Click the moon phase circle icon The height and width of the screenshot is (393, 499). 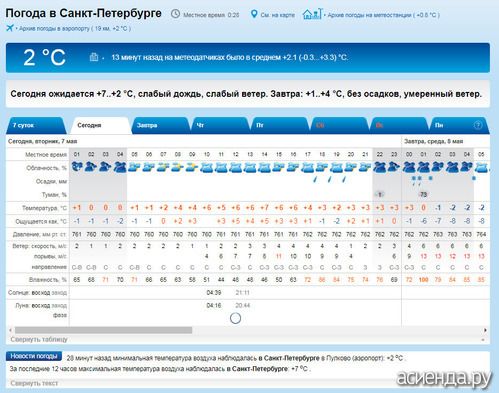tap(235, 318)
